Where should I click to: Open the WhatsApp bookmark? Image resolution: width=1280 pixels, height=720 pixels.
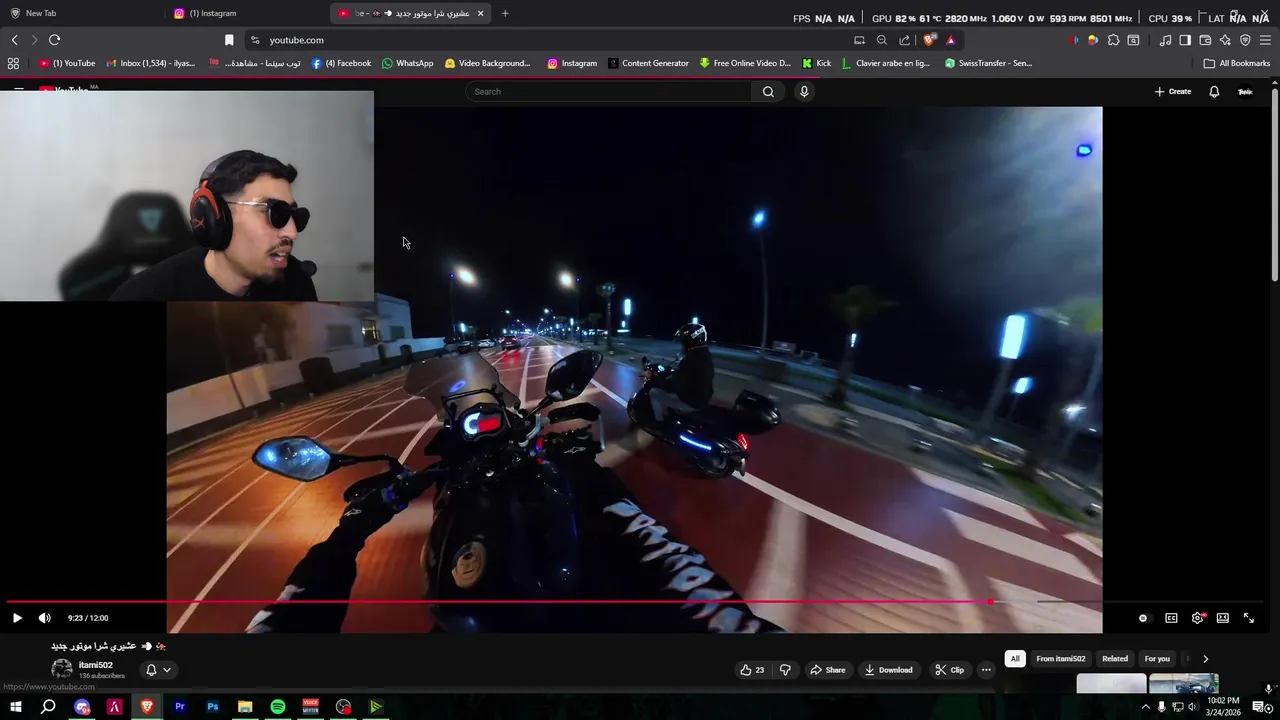[x=408, y=63]
